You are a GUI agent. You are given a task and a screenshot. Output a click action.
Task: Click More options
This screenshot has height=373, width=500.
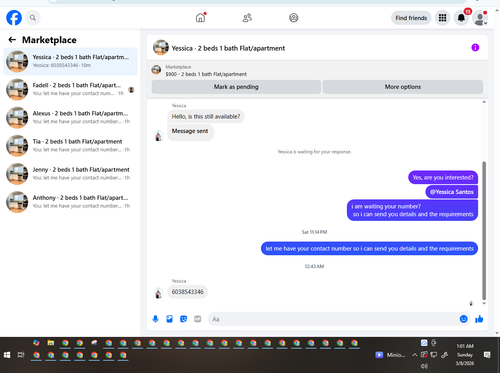[403, 87]
